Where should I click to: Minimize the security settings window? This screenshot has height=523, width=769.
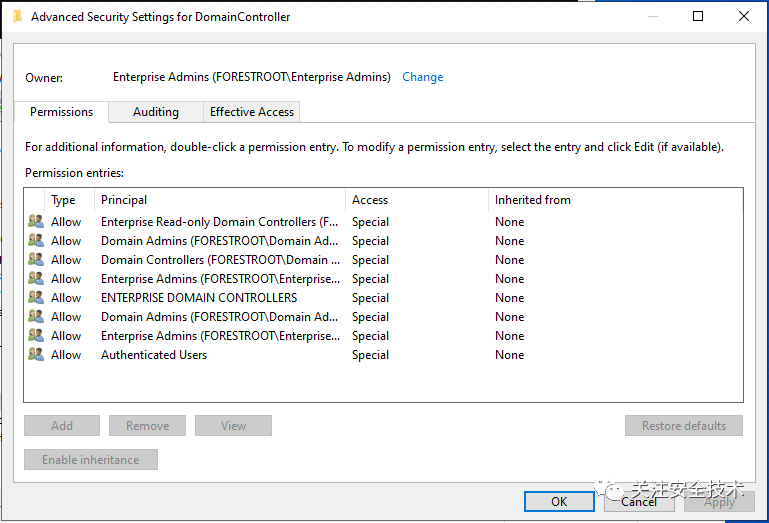653,16
